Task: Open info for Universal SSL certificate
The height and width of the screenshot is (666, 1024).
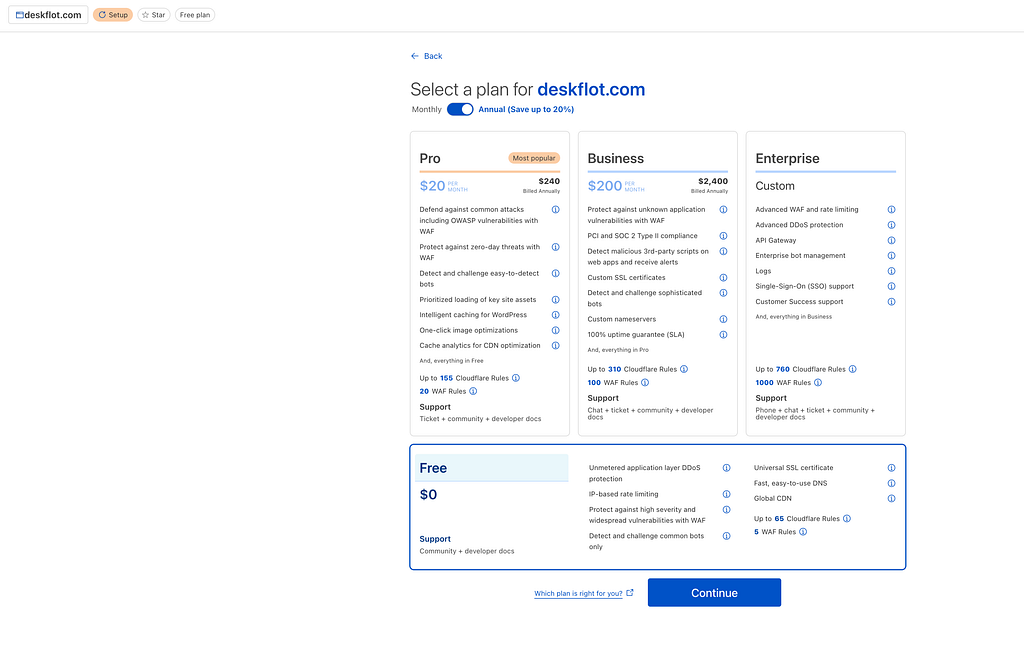Action: [891, 468]
